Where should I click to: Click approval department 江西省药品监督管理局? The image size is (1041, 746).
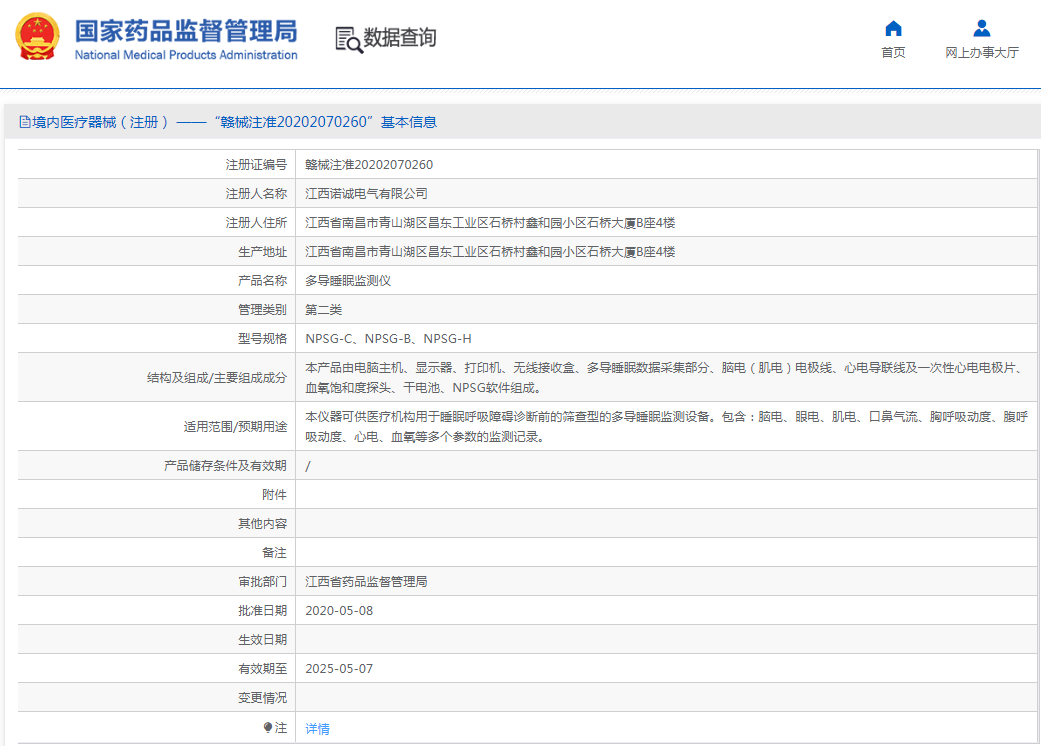pyautogui.click(x=366, y=582)
